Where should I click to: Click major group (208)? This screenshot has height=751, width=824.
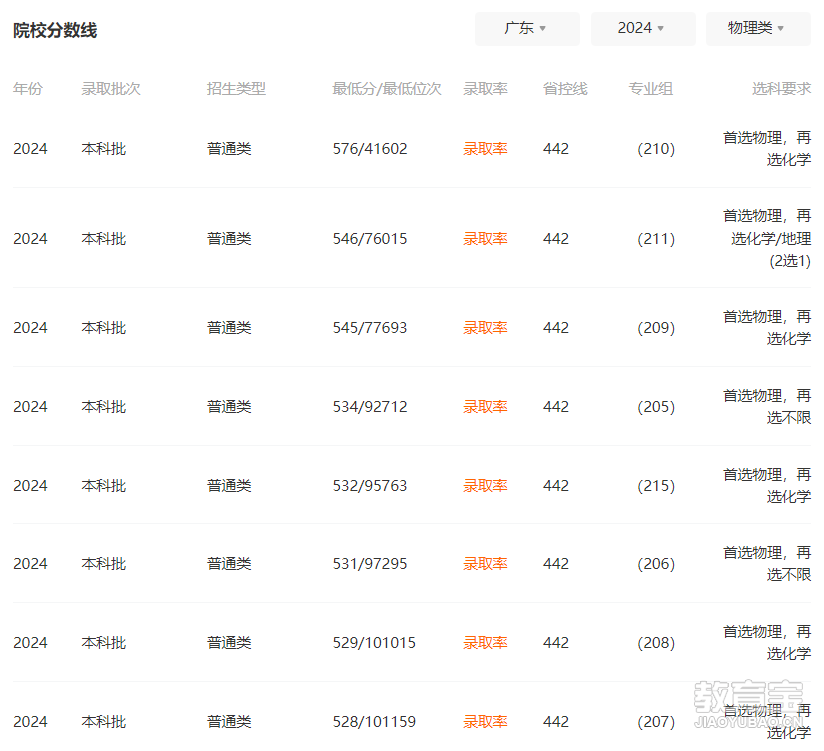pyautogui.click(x=656, y=643)
